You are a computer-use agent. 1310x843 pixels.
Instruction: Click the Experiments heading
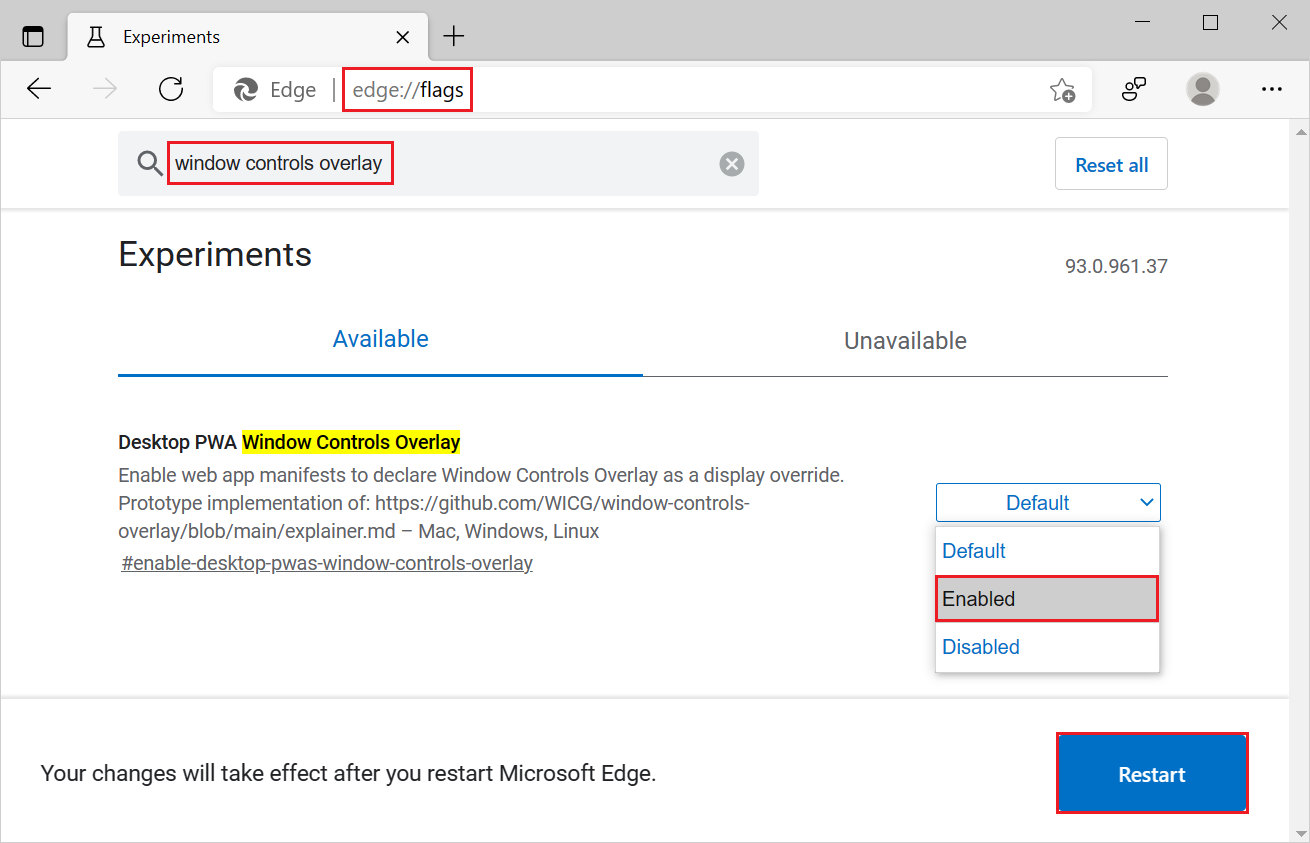(215, 254)
